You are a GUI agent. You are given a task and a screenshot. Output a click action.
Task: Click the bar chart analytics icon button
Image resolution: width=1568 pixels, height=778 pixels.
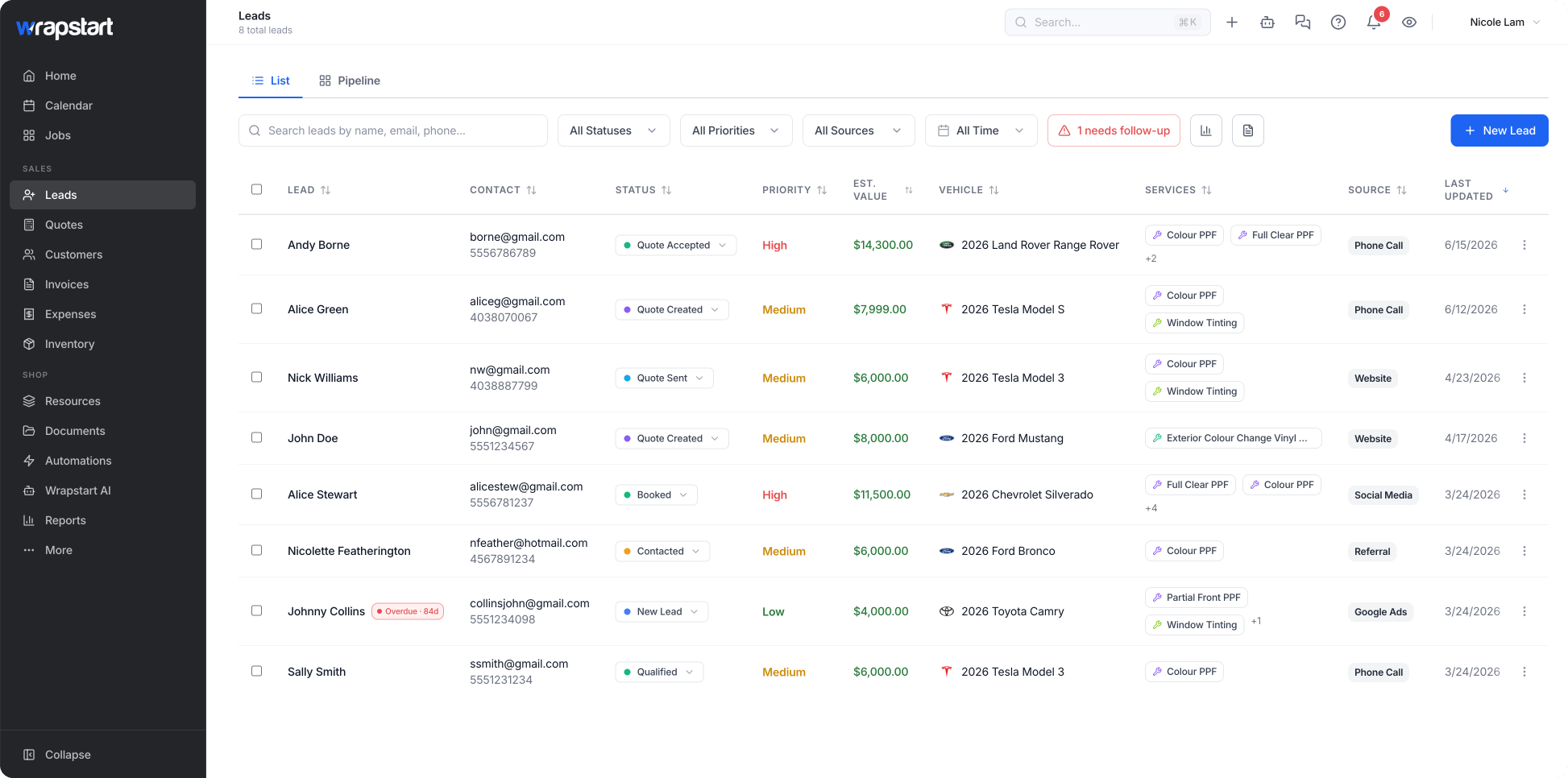click(x=1206, y=130)
